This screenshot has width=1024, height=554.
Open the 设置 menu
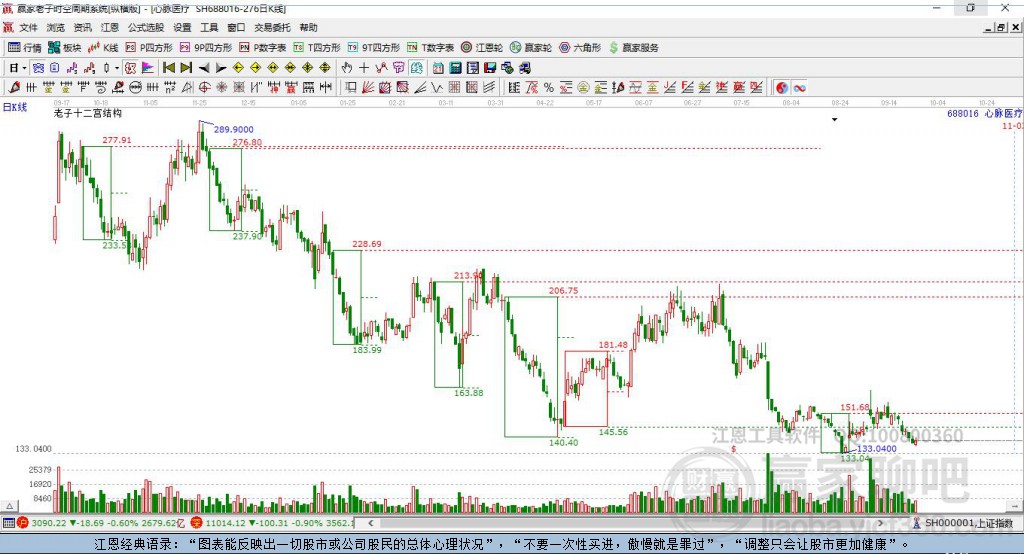(x=182, y=27)
